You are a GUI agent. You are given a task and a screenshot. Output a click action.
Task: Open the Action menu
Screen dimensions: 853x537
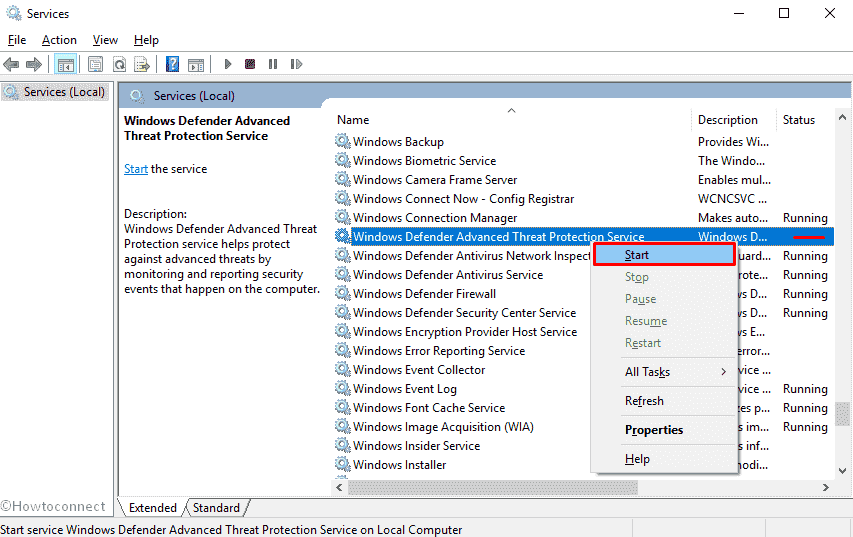[x=59, y=40]
